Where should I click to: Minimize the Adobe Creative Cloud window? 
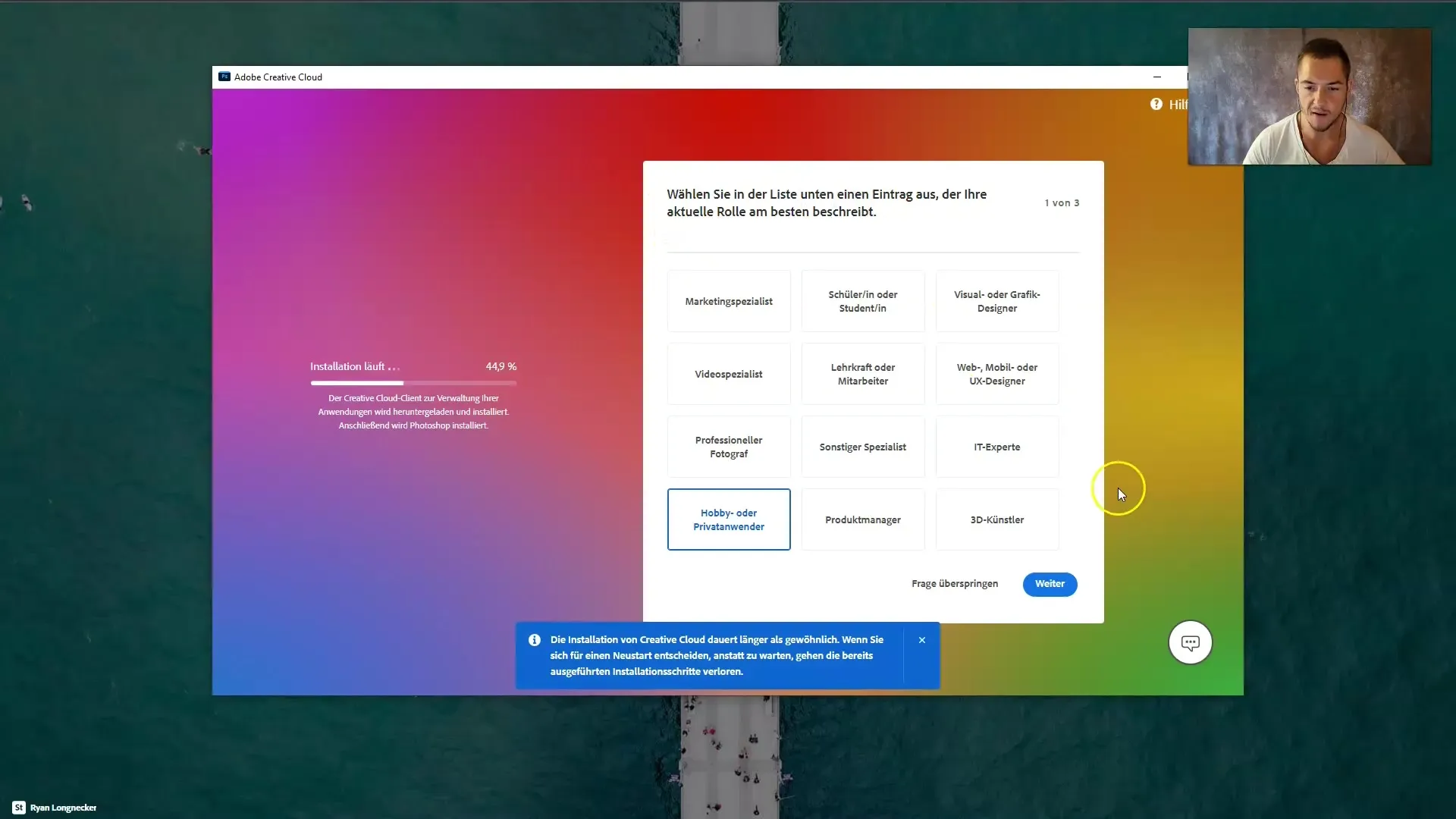[1157, 77]
